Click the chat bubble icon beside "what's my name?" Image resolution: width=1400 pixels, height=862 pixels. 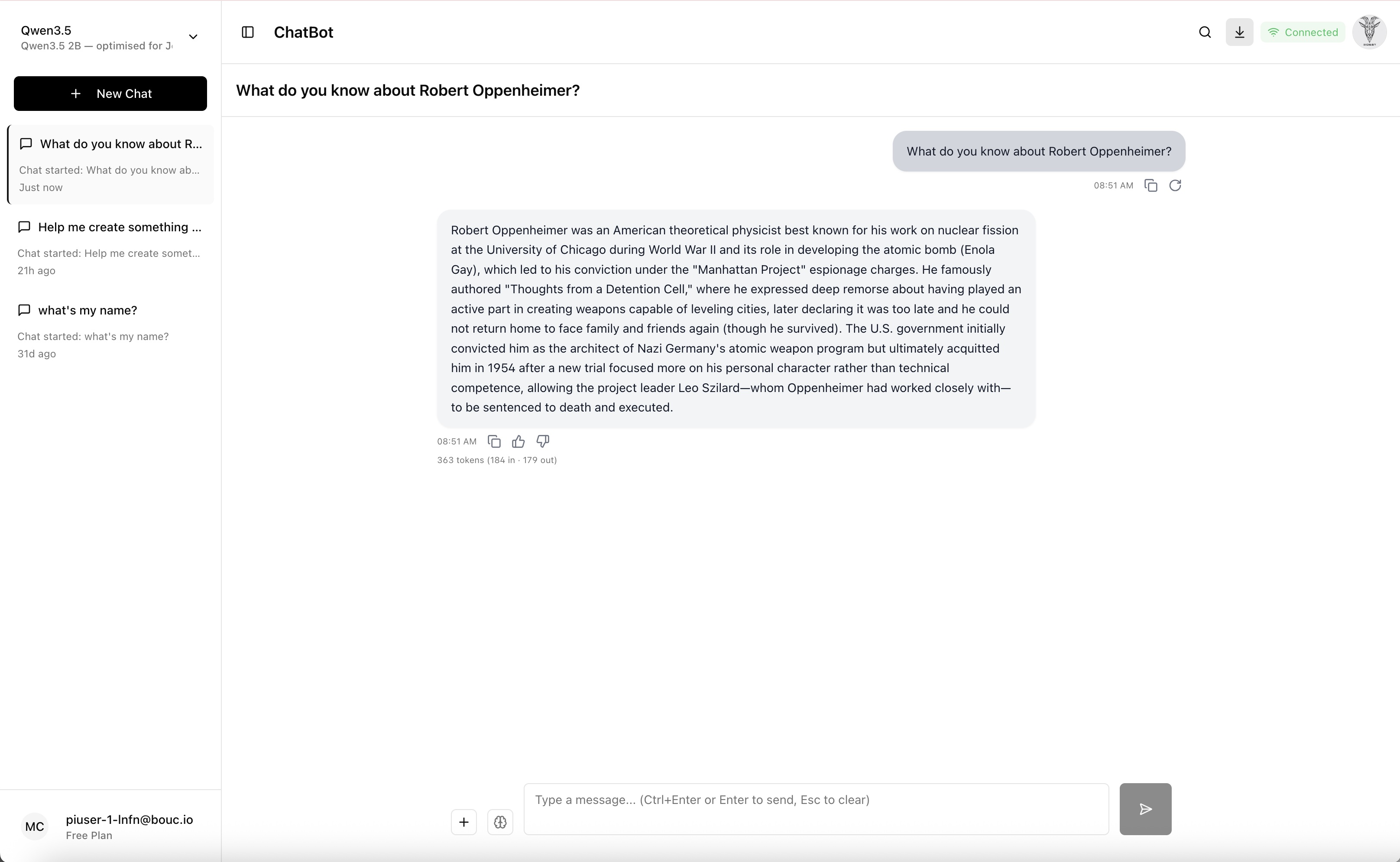click(24, 310)
